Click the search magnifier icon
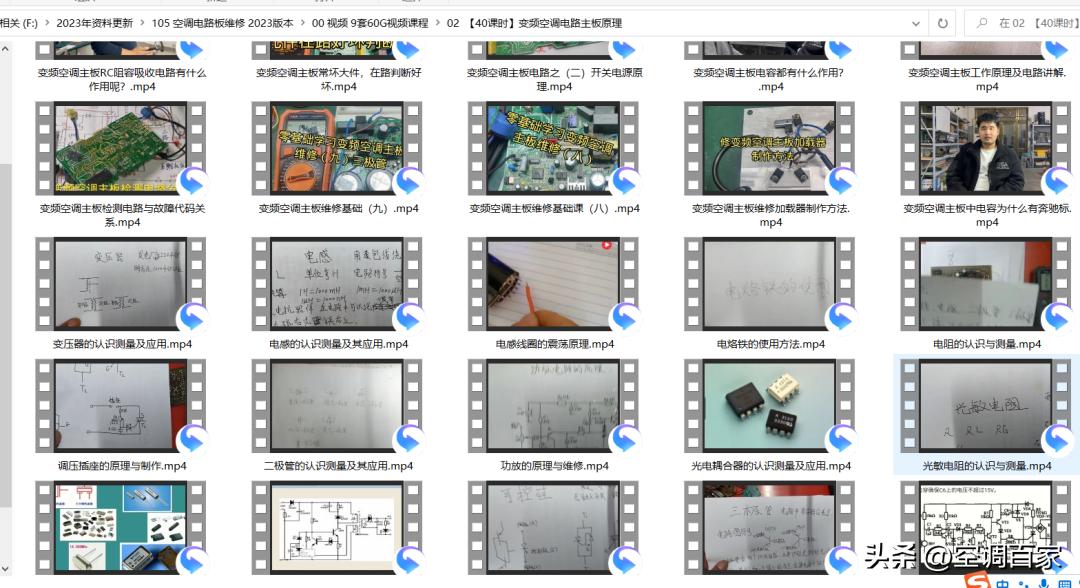This screenshot has height=588, width=1080. [982, 23]
